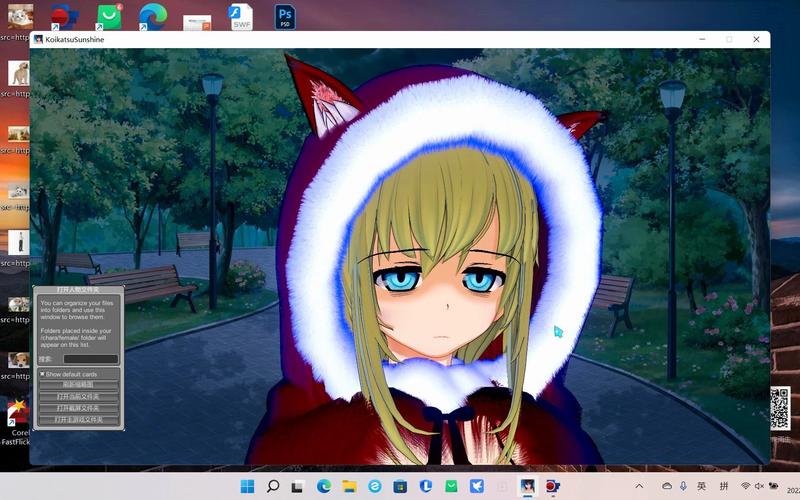
Task: Open Wi-Fi network tray icon
Action: [x=745, y=486]
